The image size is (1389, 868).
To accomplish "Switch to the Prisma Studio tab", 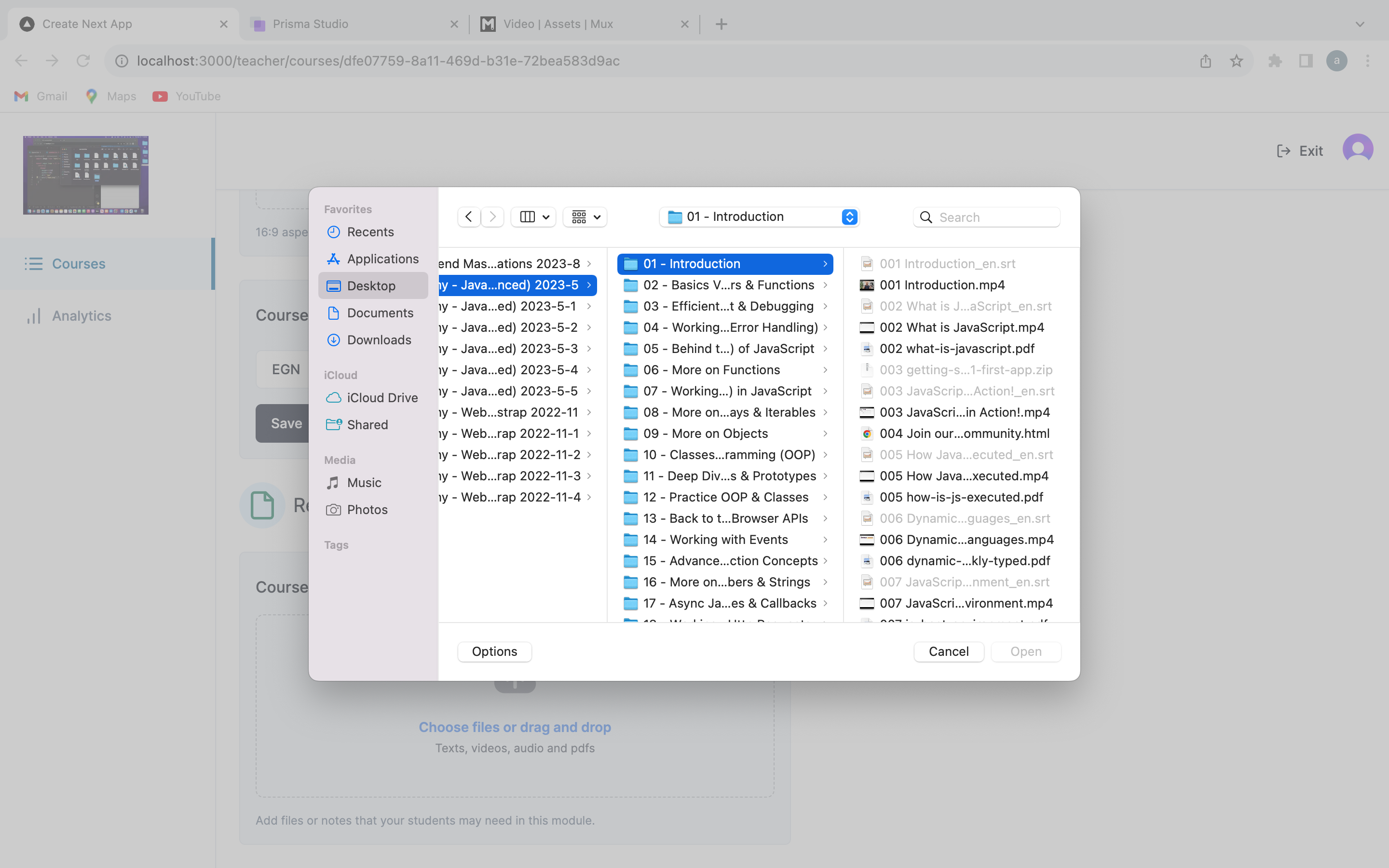I will click(x=310, y=24).
